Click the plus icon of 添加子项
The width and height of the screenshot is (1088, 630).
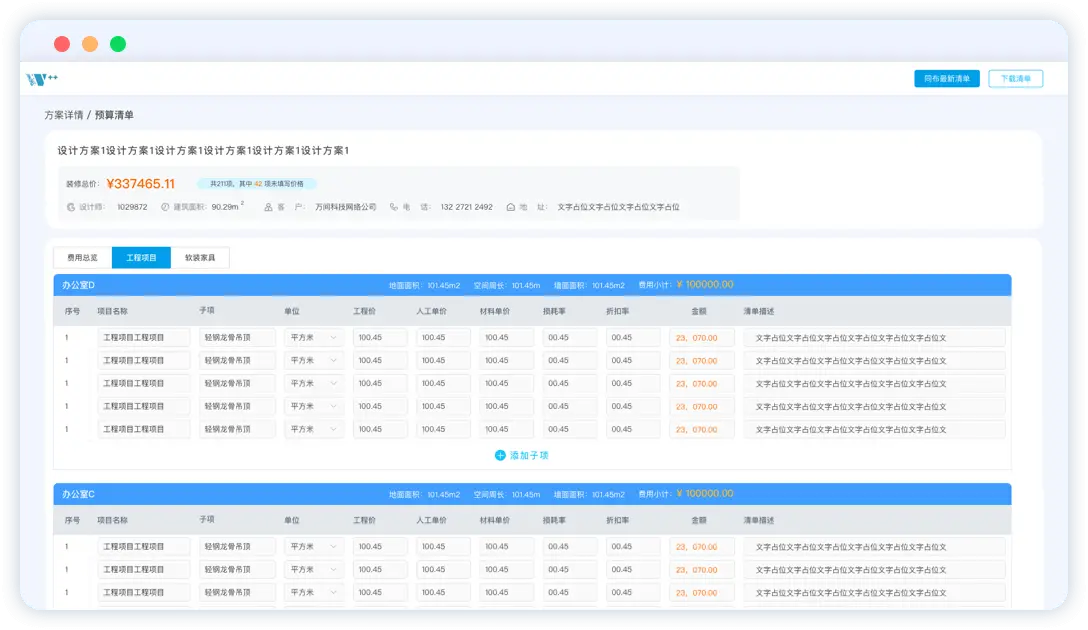(x=500, y=455)
